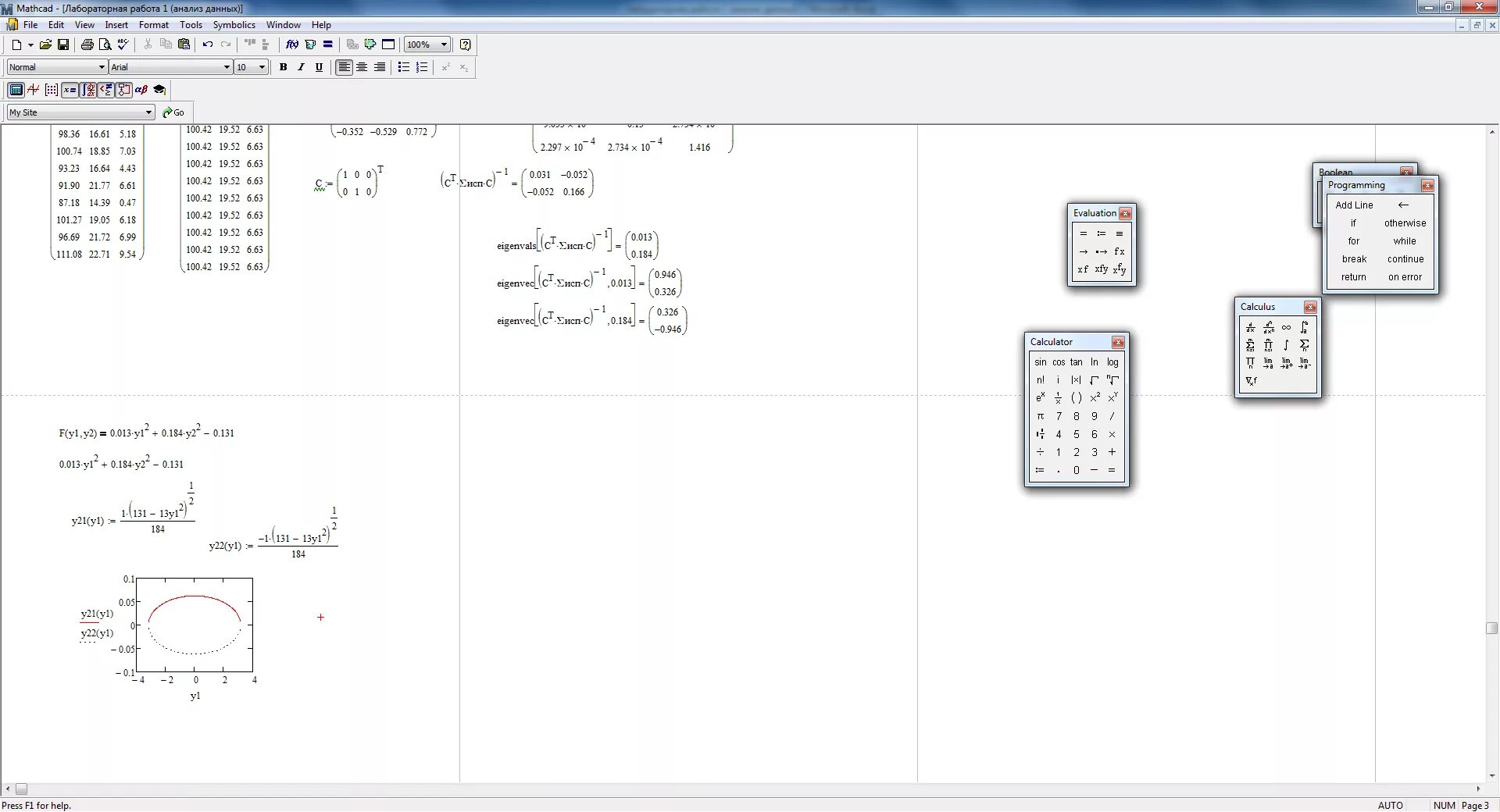Viewport: 1500px width, 812px height.
Task: Click the Go button
Action: [x=173, y=112]
